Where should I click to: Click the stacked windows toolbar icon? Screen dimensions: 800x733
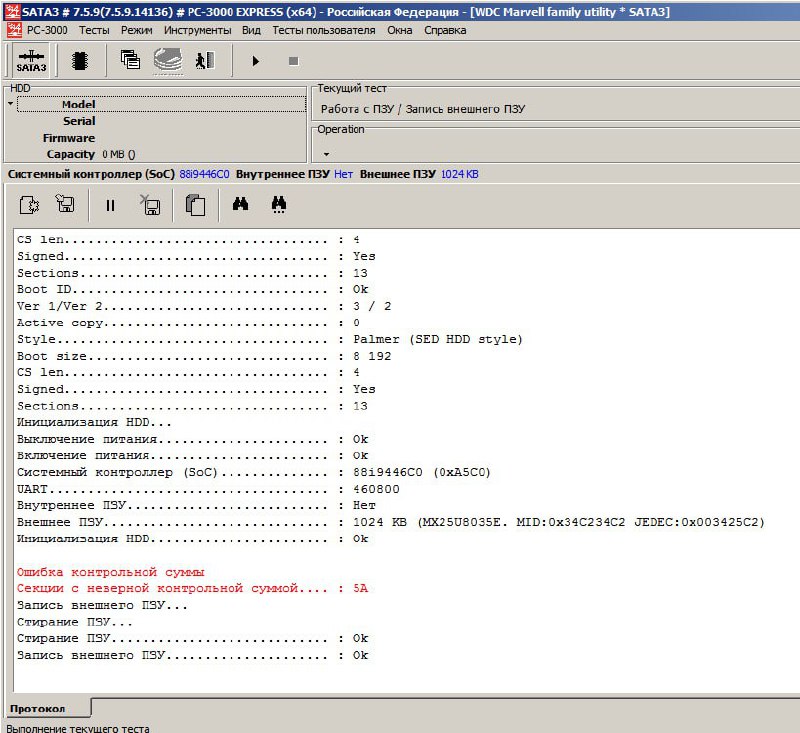tap(130, 61)
